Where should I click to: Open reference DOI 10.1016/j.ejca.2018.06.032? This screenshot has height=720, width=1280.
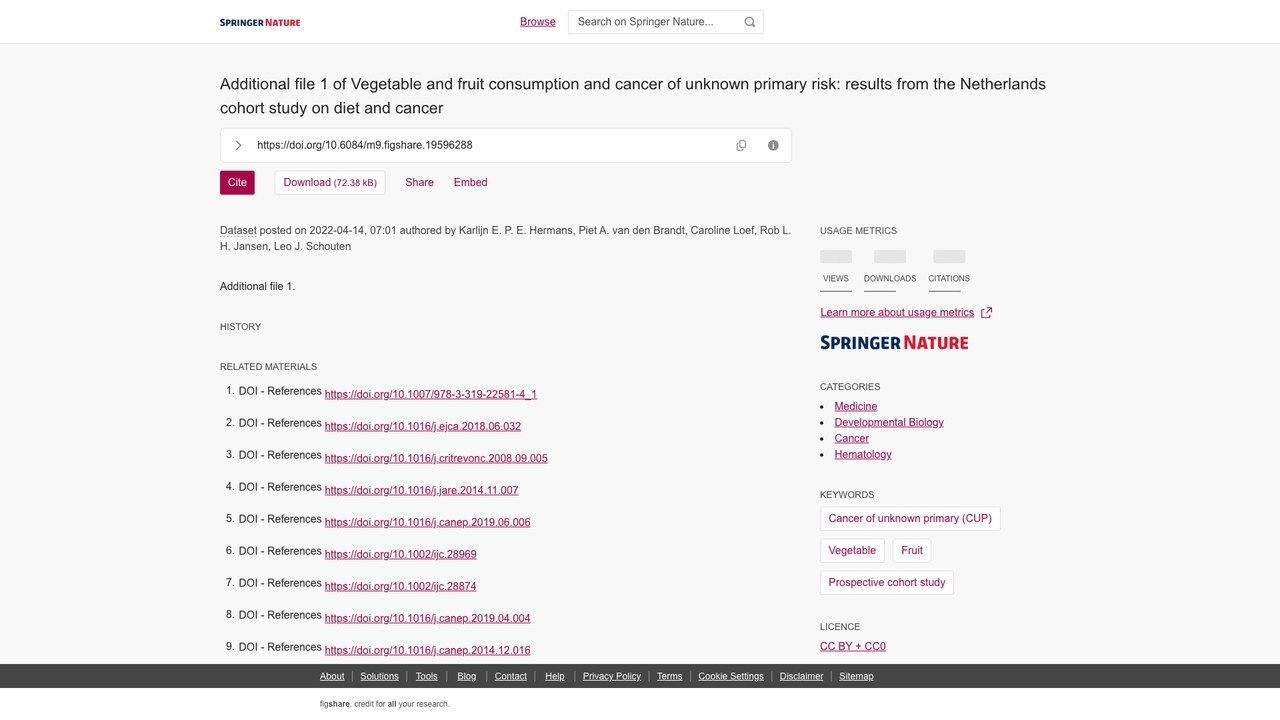(423, 426)
